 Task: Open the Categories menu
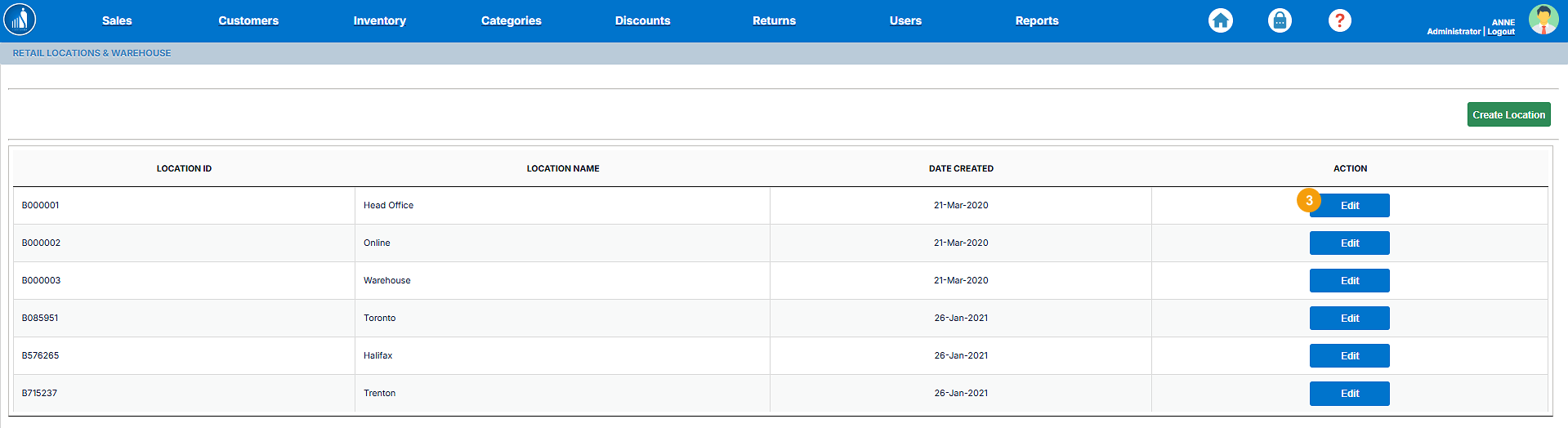pos(511,20)
